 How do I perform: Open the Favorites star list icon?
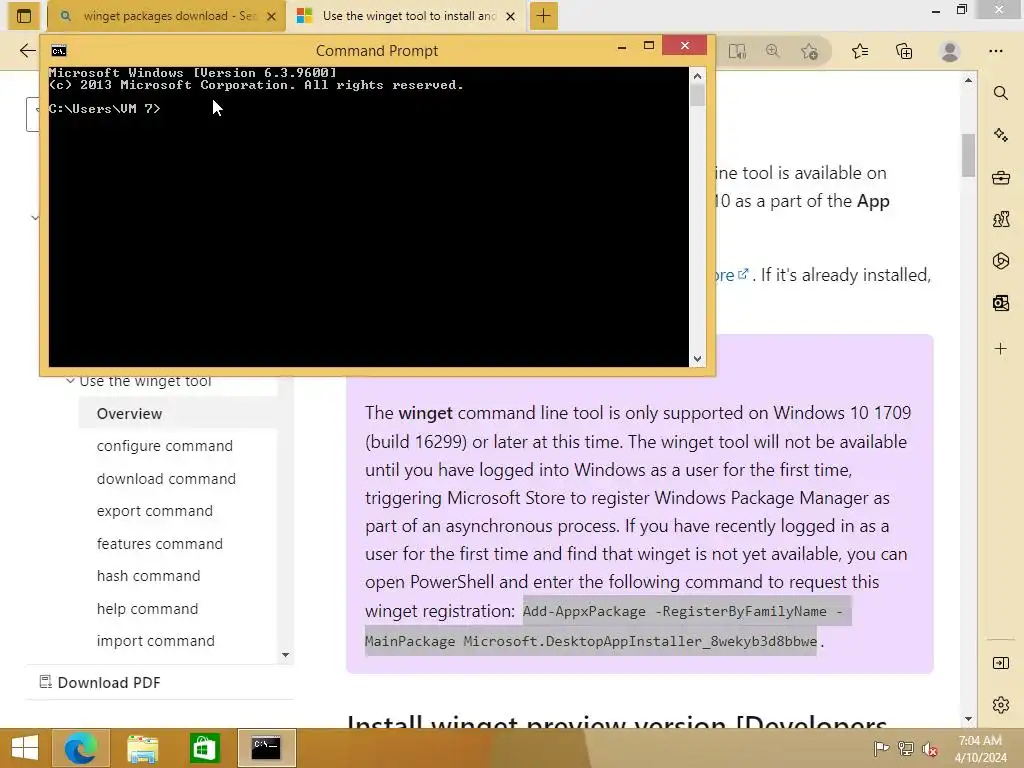pyautogui.click(x=859, y=51)
